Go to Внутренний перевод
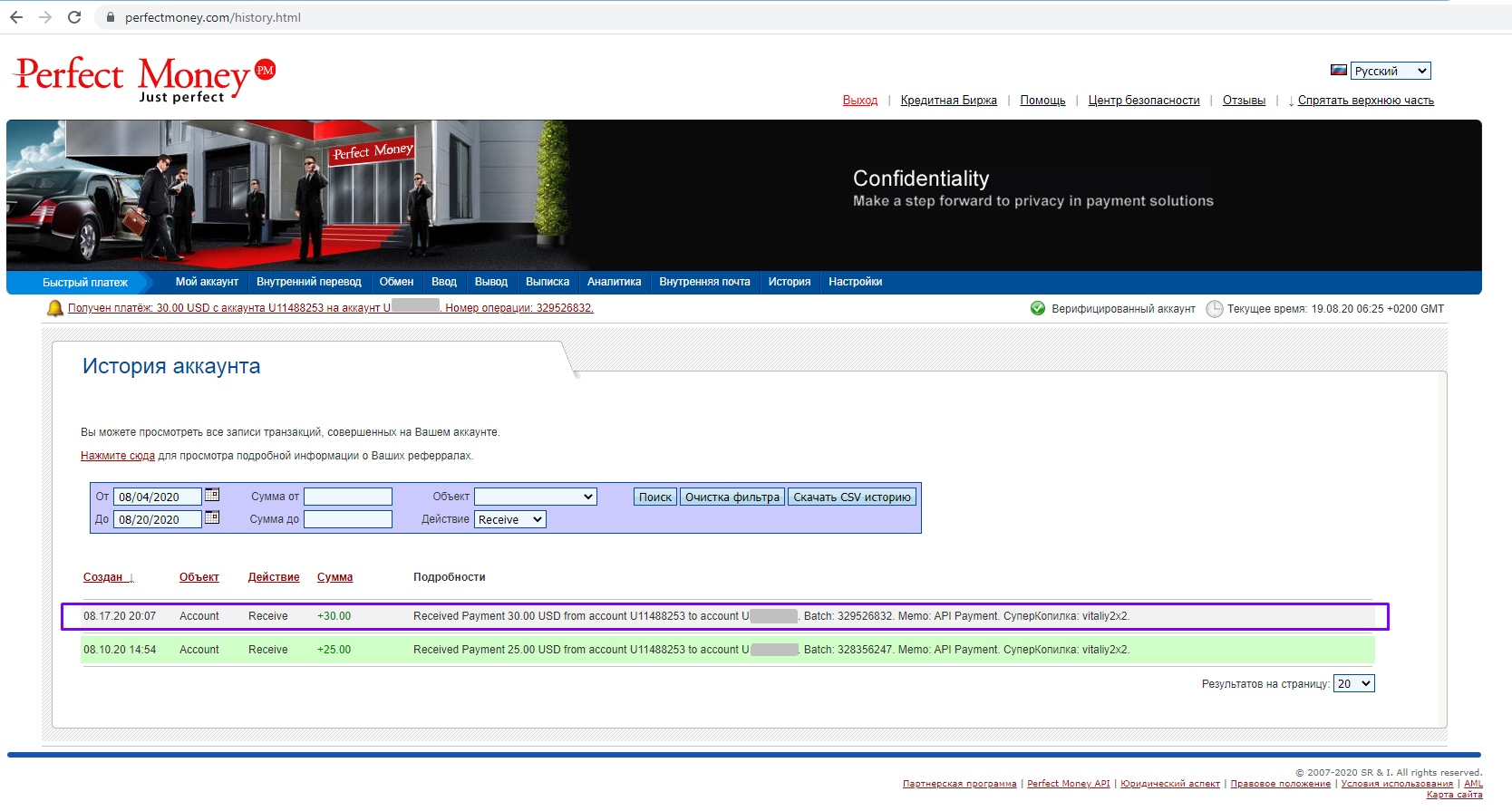 click(309, 282)
